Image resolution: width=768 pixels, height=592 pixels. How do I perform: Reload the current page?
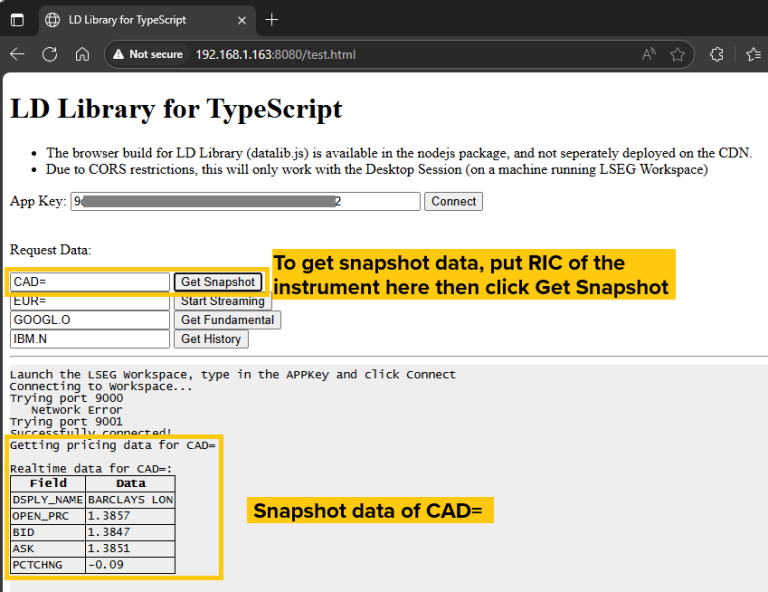coord(49,54)
